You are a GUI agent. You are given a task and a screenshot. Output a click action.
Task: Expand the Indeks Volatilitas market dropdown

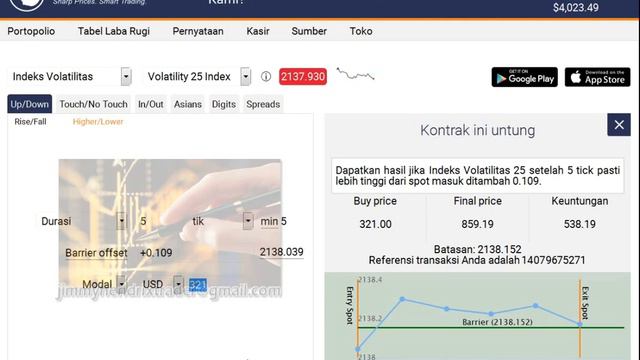tap(126, 76)
